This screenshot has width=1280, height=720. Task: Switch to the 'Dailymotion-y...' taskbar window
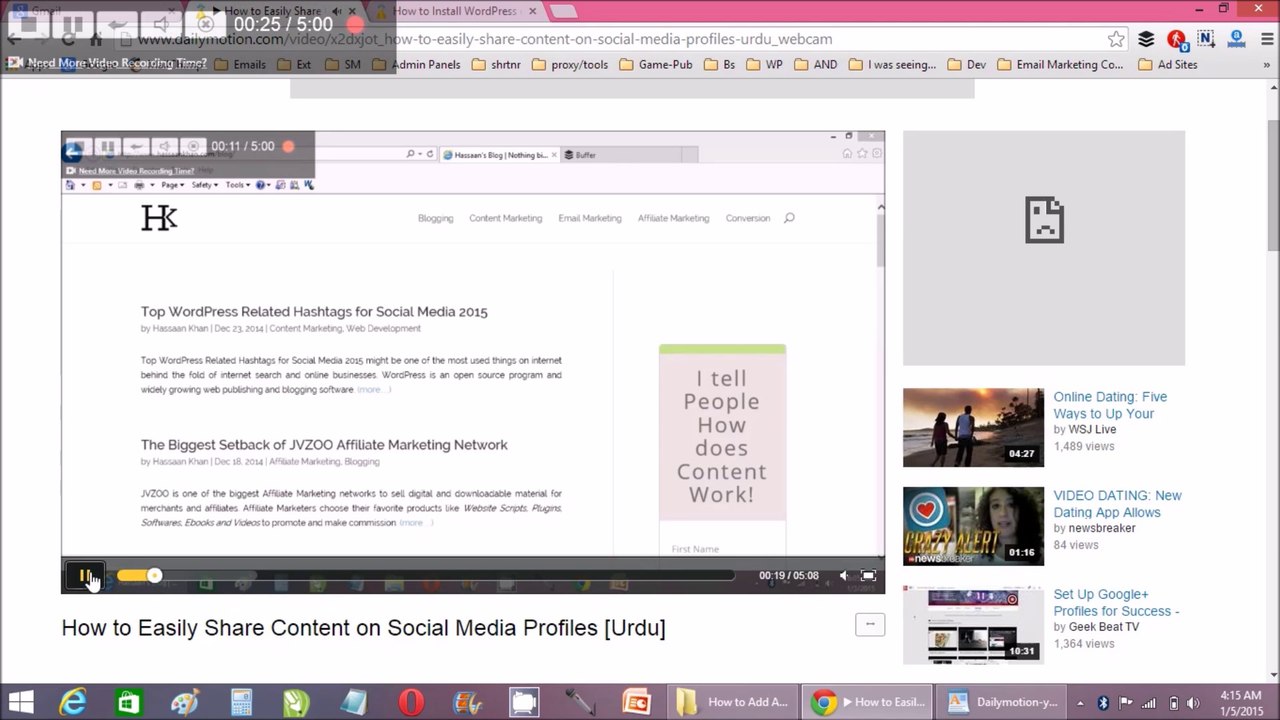(x=1001, y=702)
